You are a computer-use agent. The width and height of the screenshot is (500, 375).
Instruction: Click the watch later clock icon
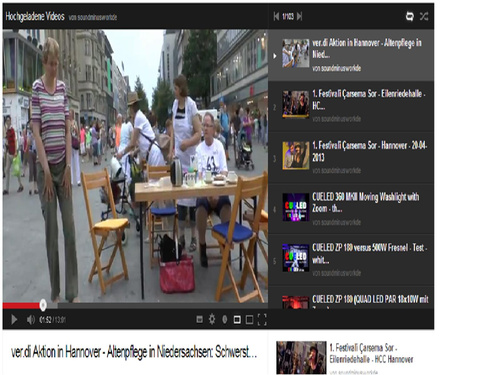(225, 320)
